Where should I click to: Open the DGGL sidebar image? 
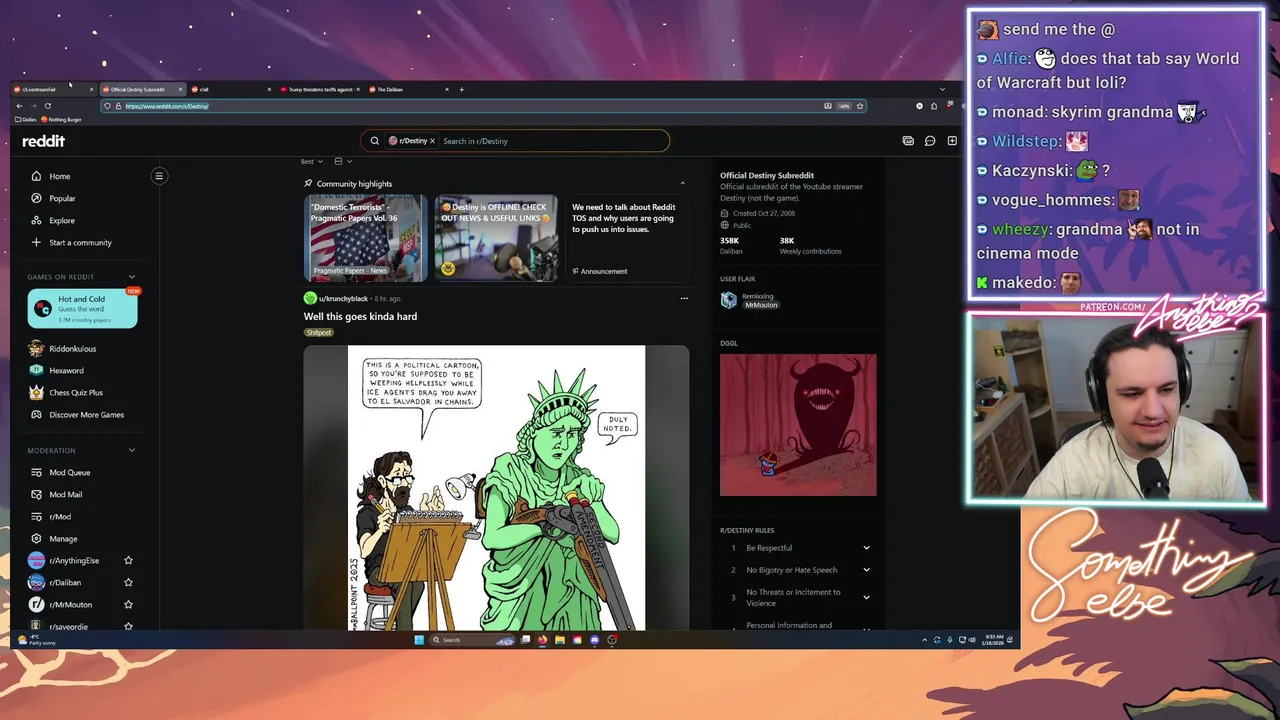(x=798, y=425)
